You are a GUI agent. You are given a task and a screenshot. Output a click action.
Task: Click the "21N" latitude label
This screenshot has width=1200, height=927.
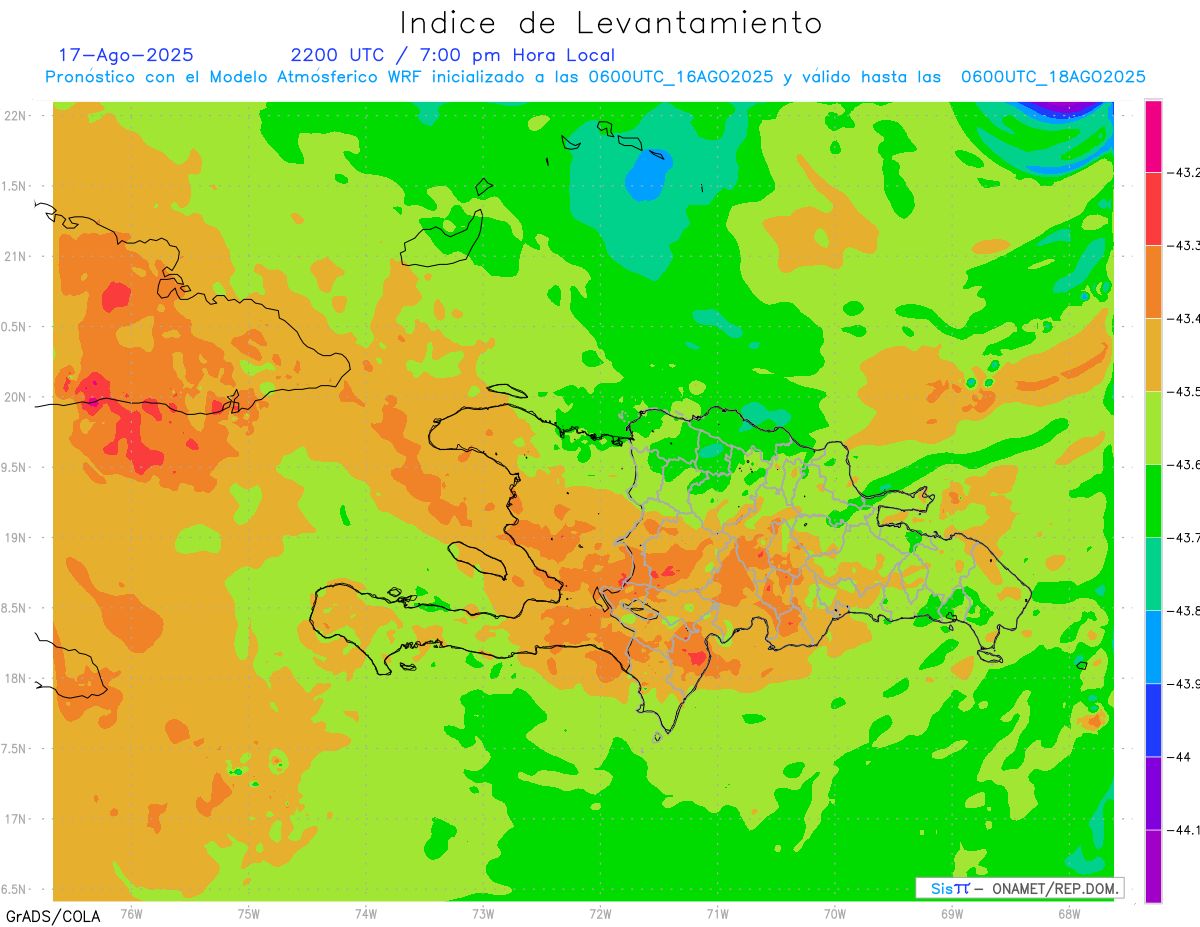point(17,256)
